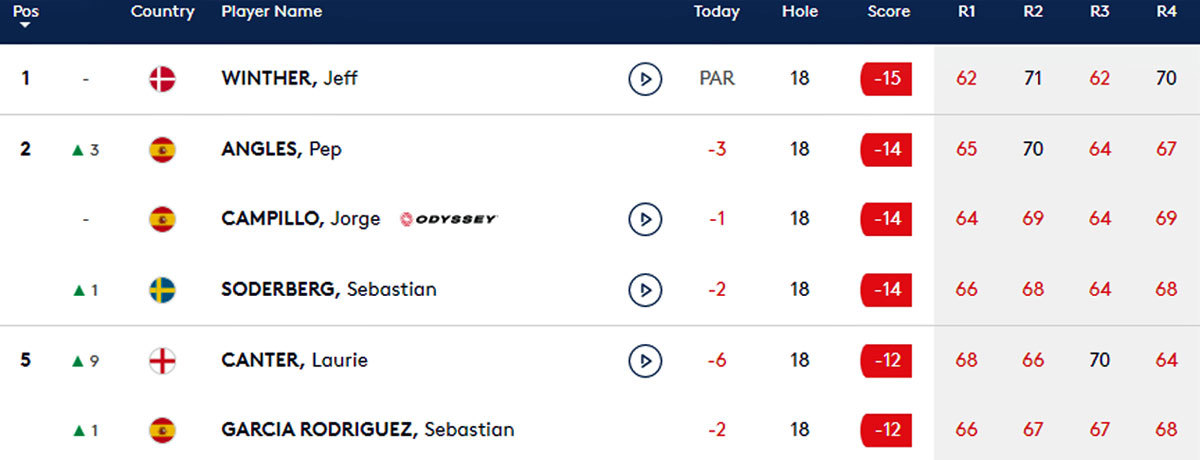Screen dimensions: 1200x460
Task: Play Jorge Campillo's video highlights
Action: (x=645, y=219)
